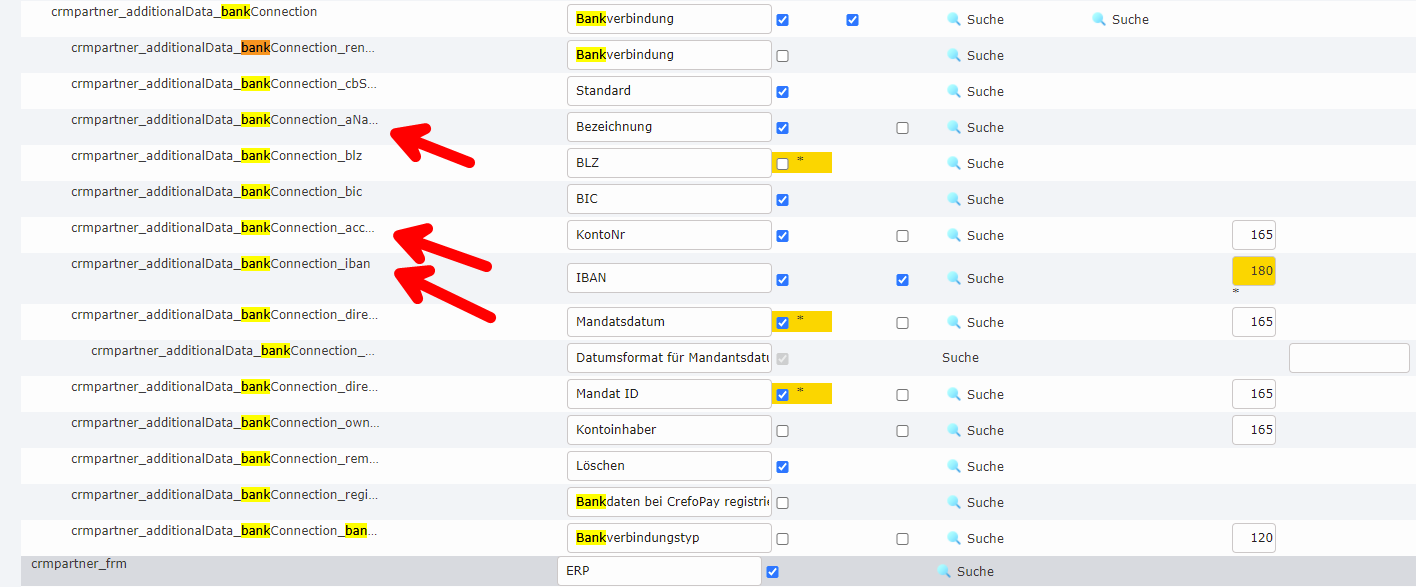This screenshot has width=1416, height=587.
Task: Click the magnifier icon in the BIC row
Action: 953,199
